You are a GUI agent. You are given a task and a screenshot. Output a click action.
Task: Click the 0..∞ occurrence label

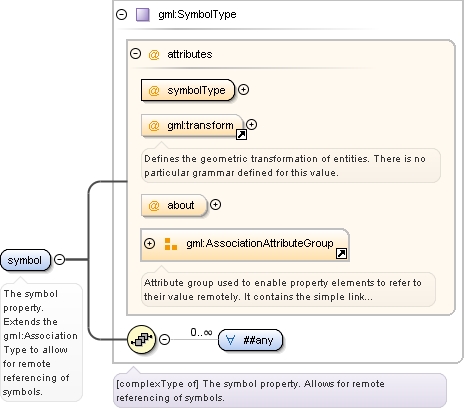coord(201,332)
